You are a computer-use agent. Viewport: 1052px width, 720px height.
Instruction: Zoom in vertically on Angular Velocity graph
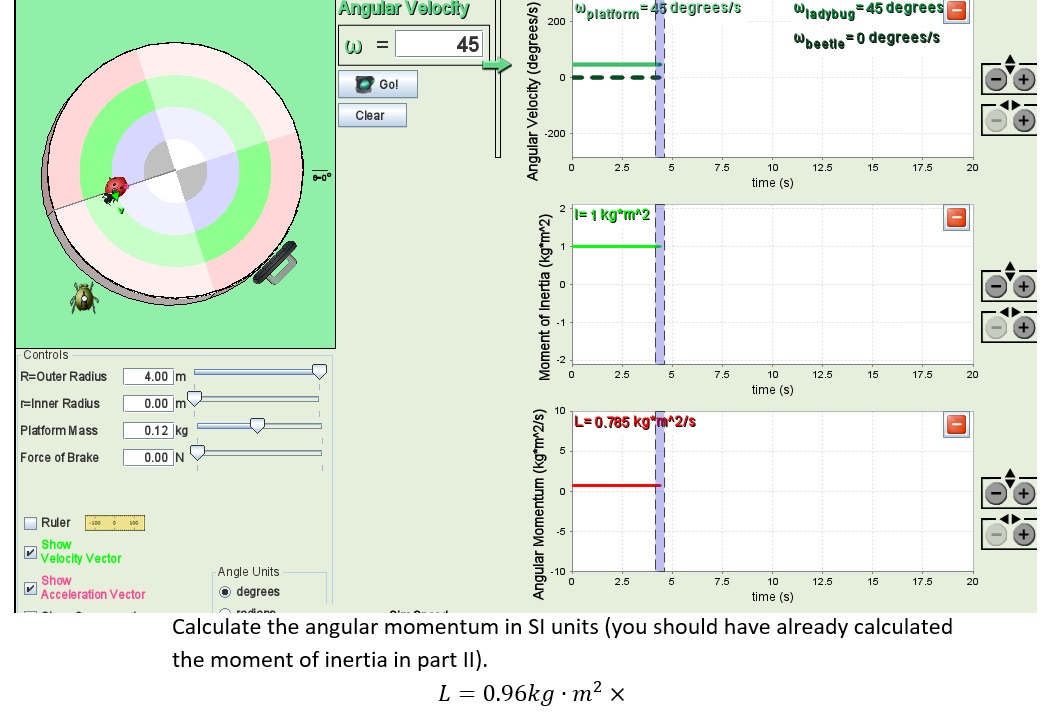pyautogui.click(x=1023, y=80)
